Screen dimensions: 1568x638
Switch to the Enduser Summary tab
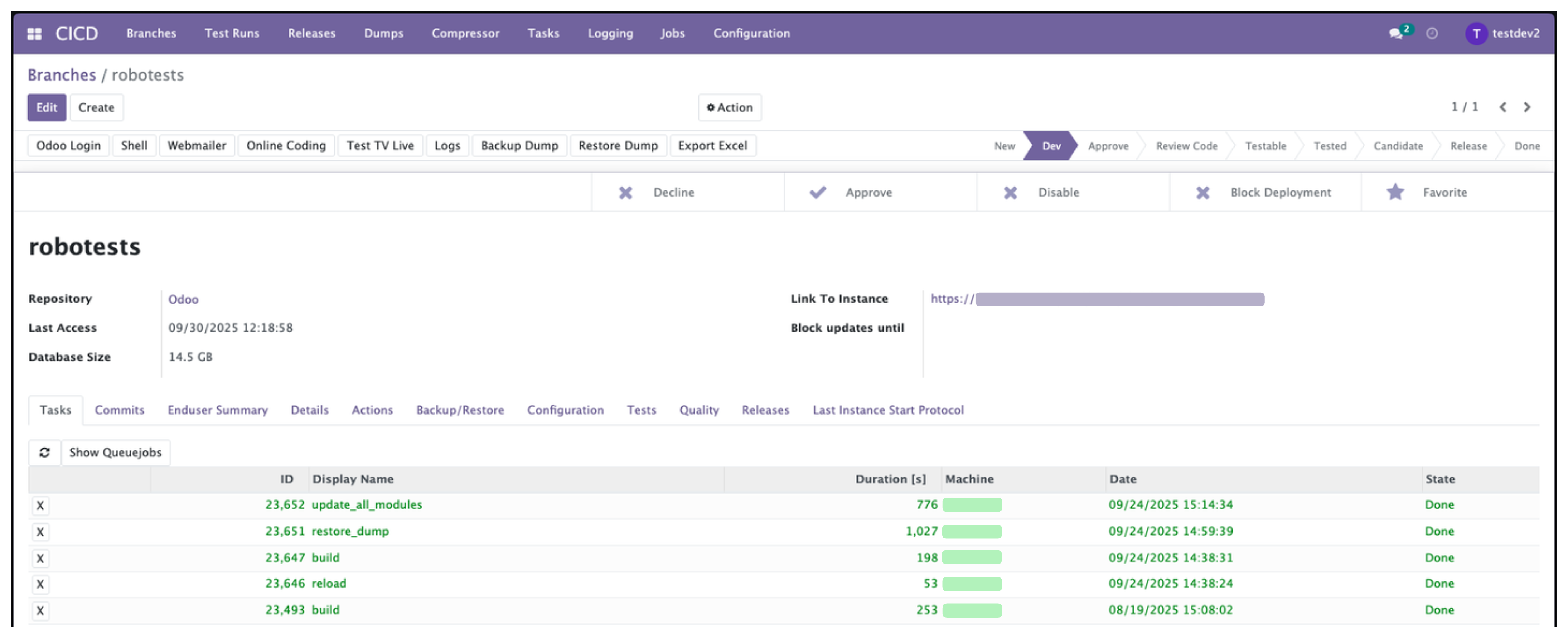(x=217, y=410)
